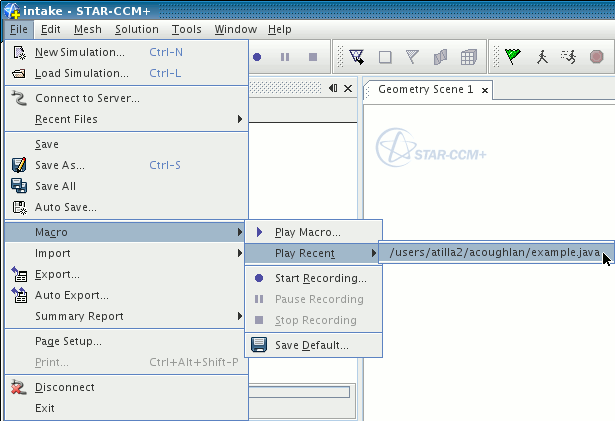Choose Save As menu item

[x=127, y=165]
